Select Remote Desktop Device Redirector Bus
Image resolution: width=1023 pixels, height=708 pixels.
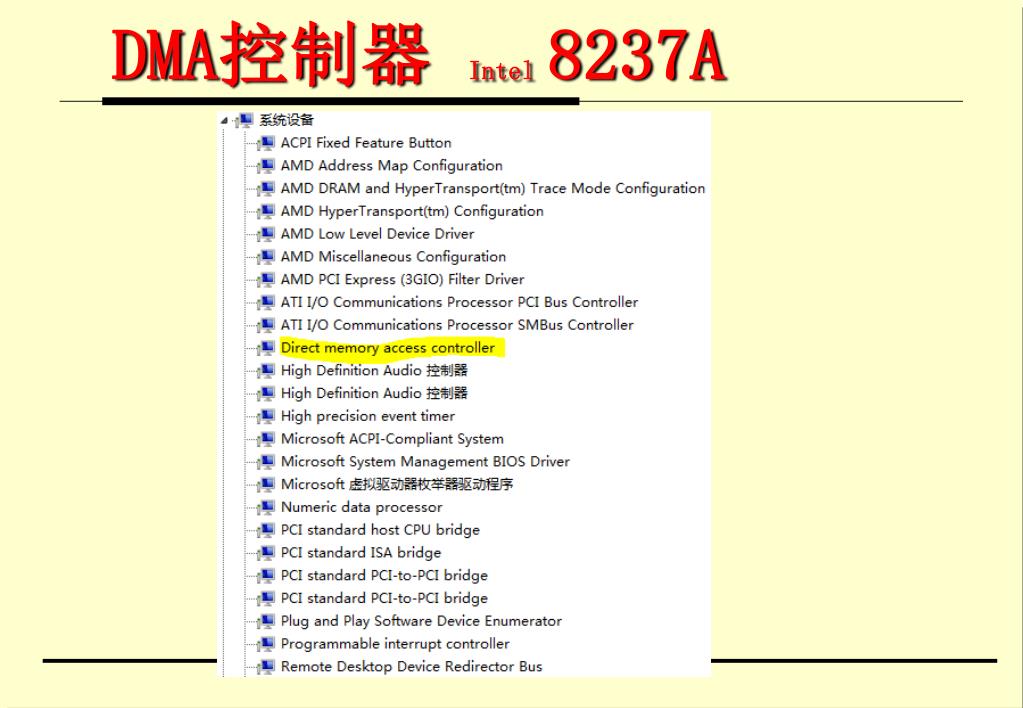click(412, 666)
